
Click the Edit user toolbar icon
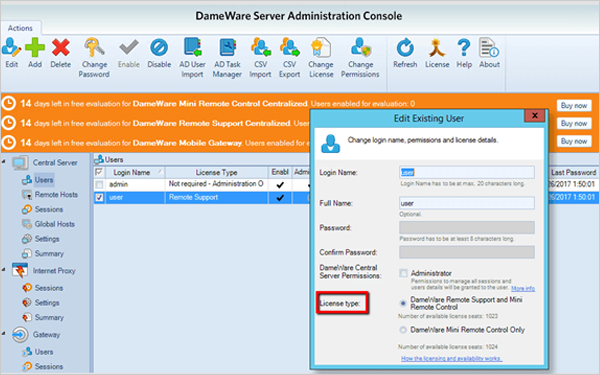tap(11, 53)
